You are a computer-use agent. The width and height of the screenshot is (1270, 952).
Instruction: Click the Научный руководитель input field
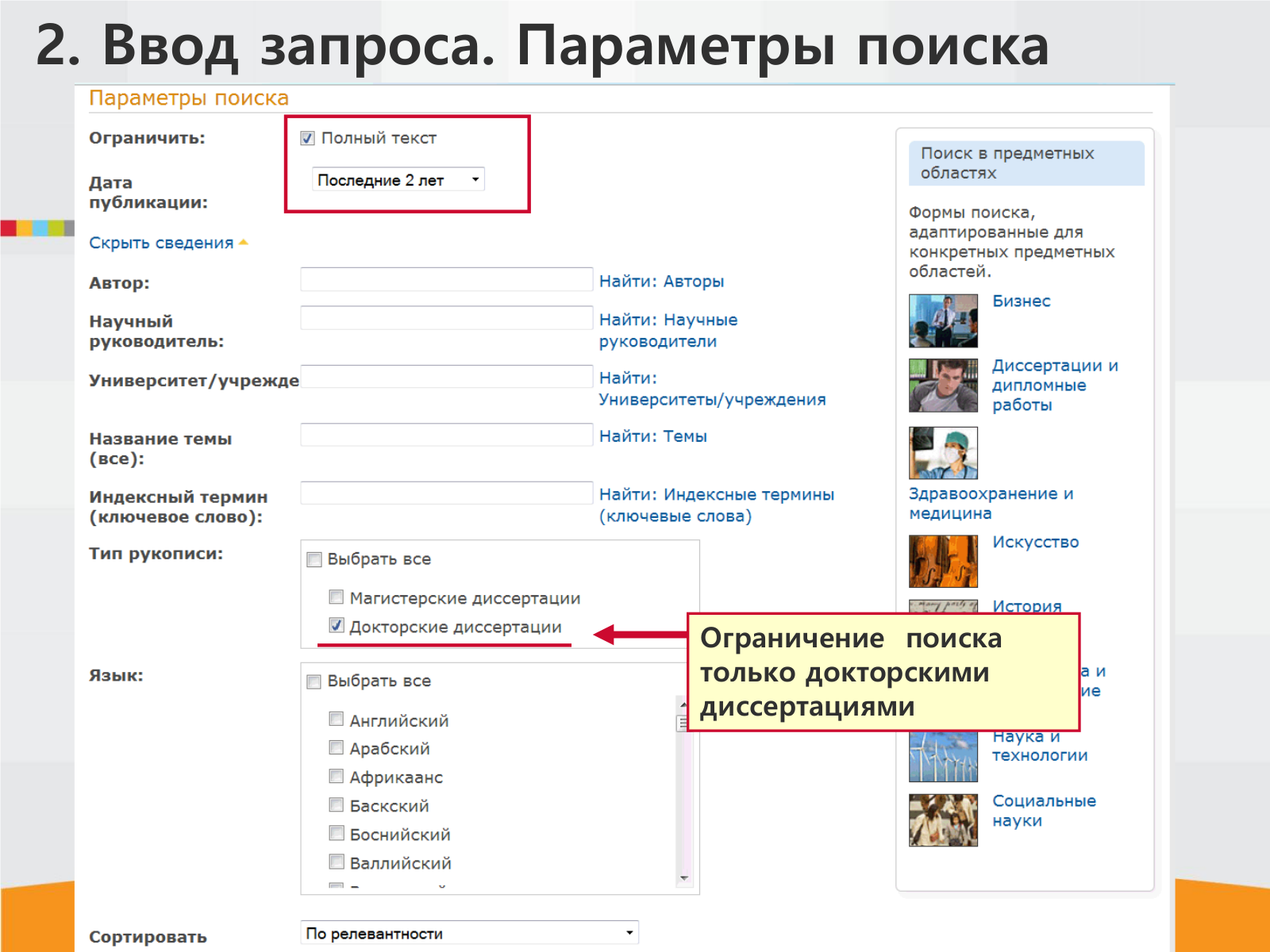point(446,318)
